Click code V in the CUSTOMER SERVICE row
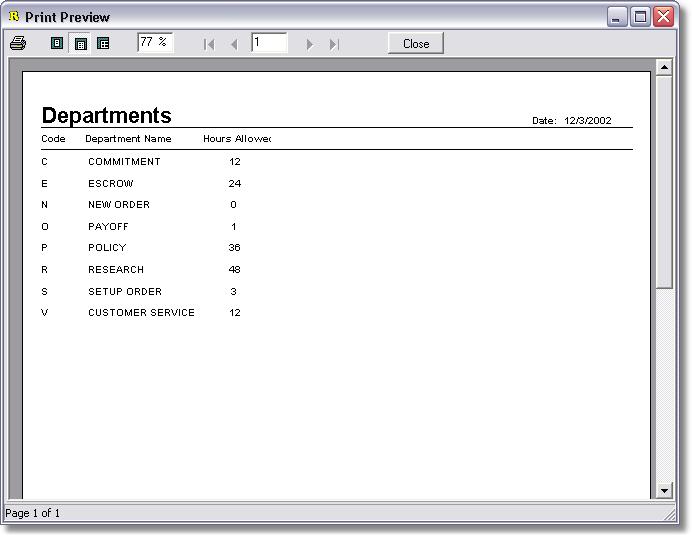Screen dimensions: 692x537 45,313
